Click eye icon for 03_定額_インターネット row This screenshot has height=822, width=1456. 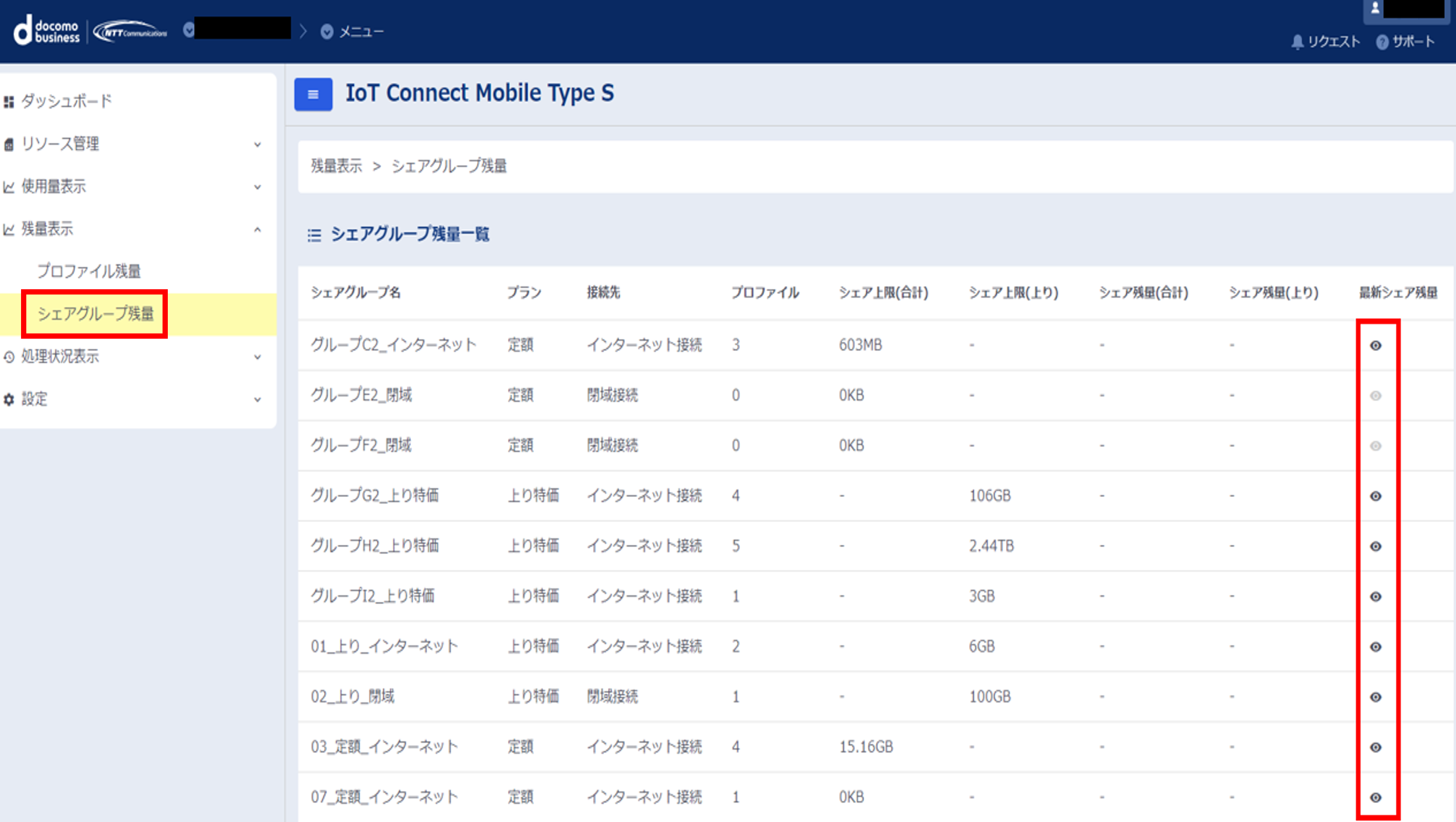(1375, 747)
